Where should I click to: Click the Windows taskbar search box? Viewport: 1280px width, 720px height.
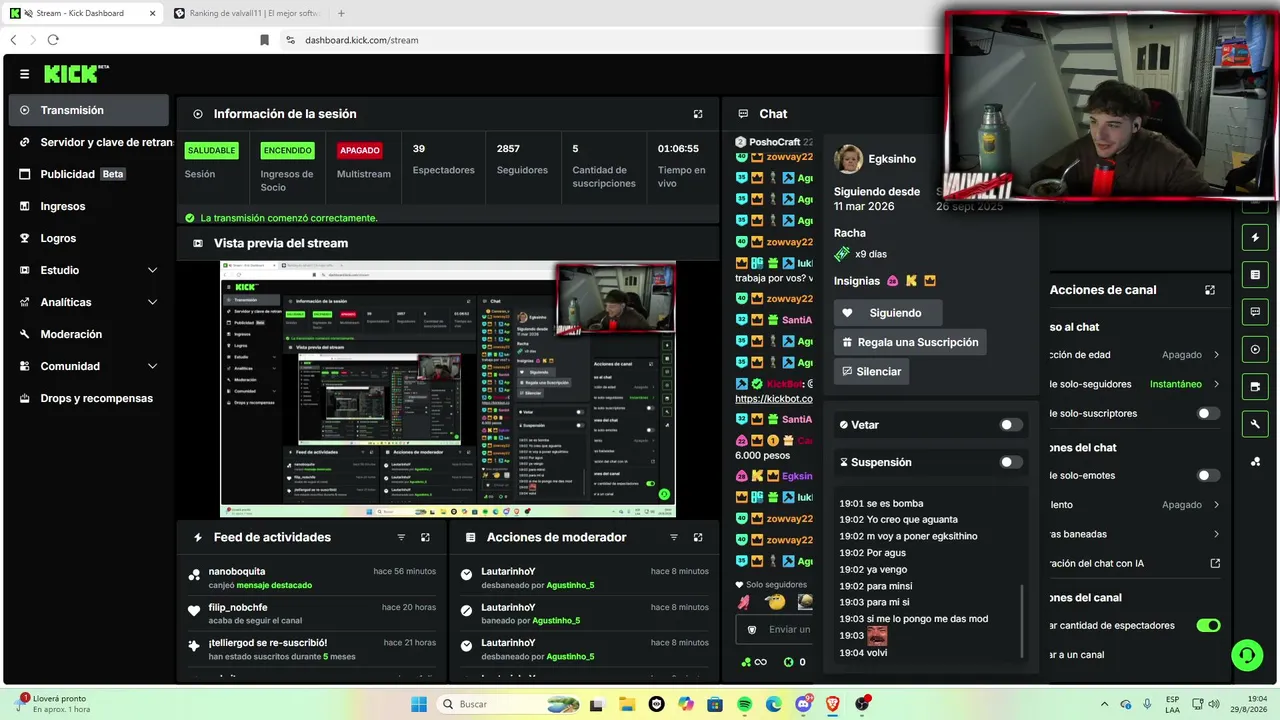click(507, 704)
